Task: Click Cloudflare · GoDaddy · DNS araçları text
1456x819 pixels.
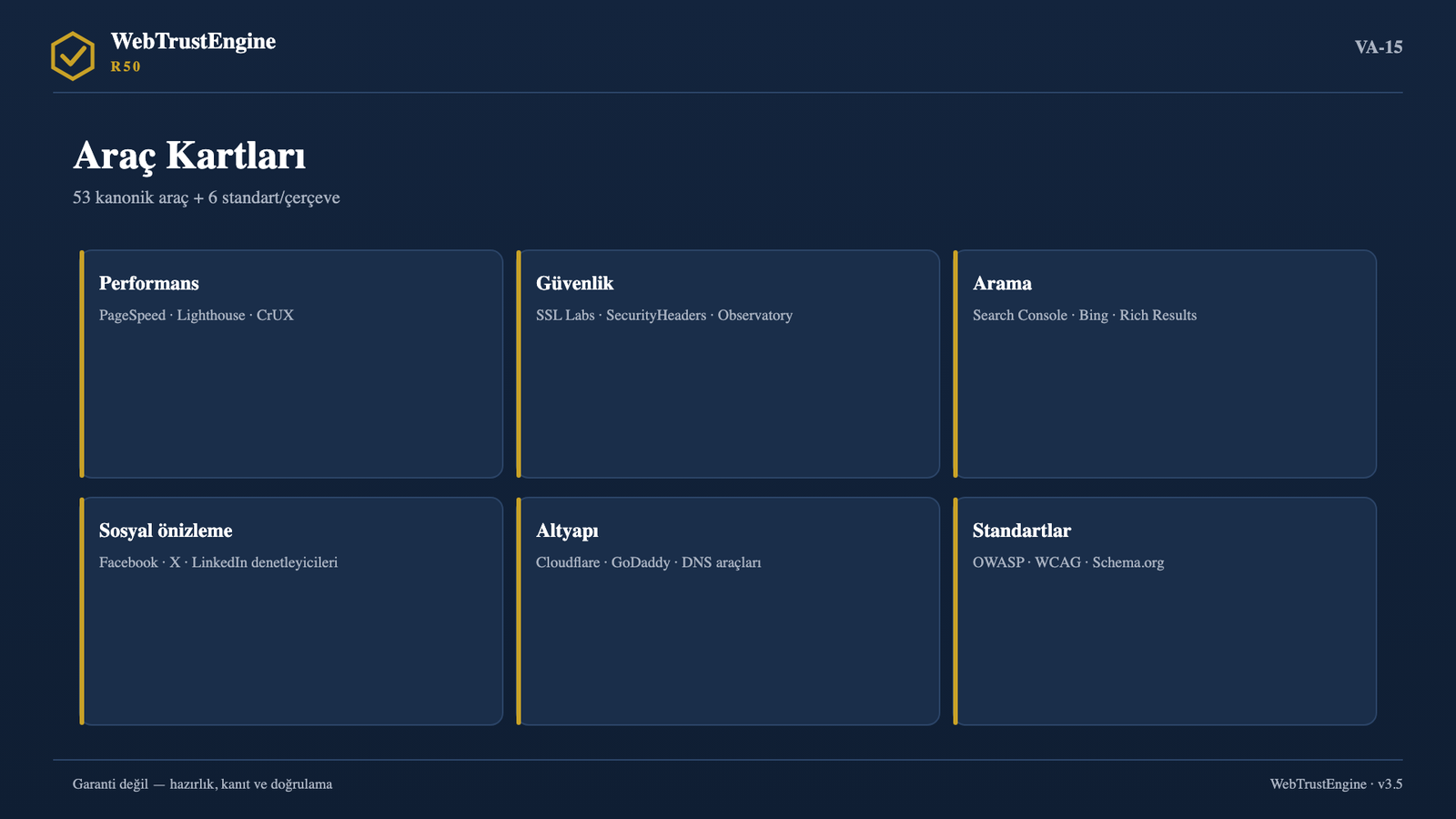Action: pos(649,562)
